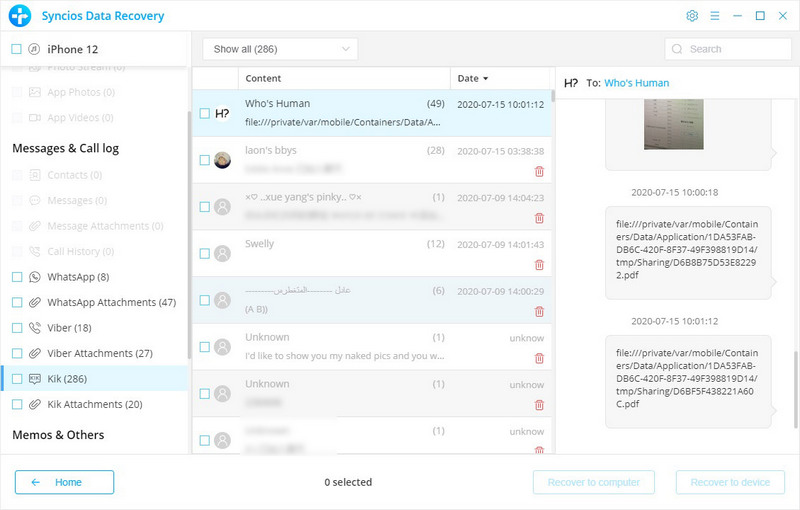
Task: Sort by the Date column arrow
Action: coord(485,79)
